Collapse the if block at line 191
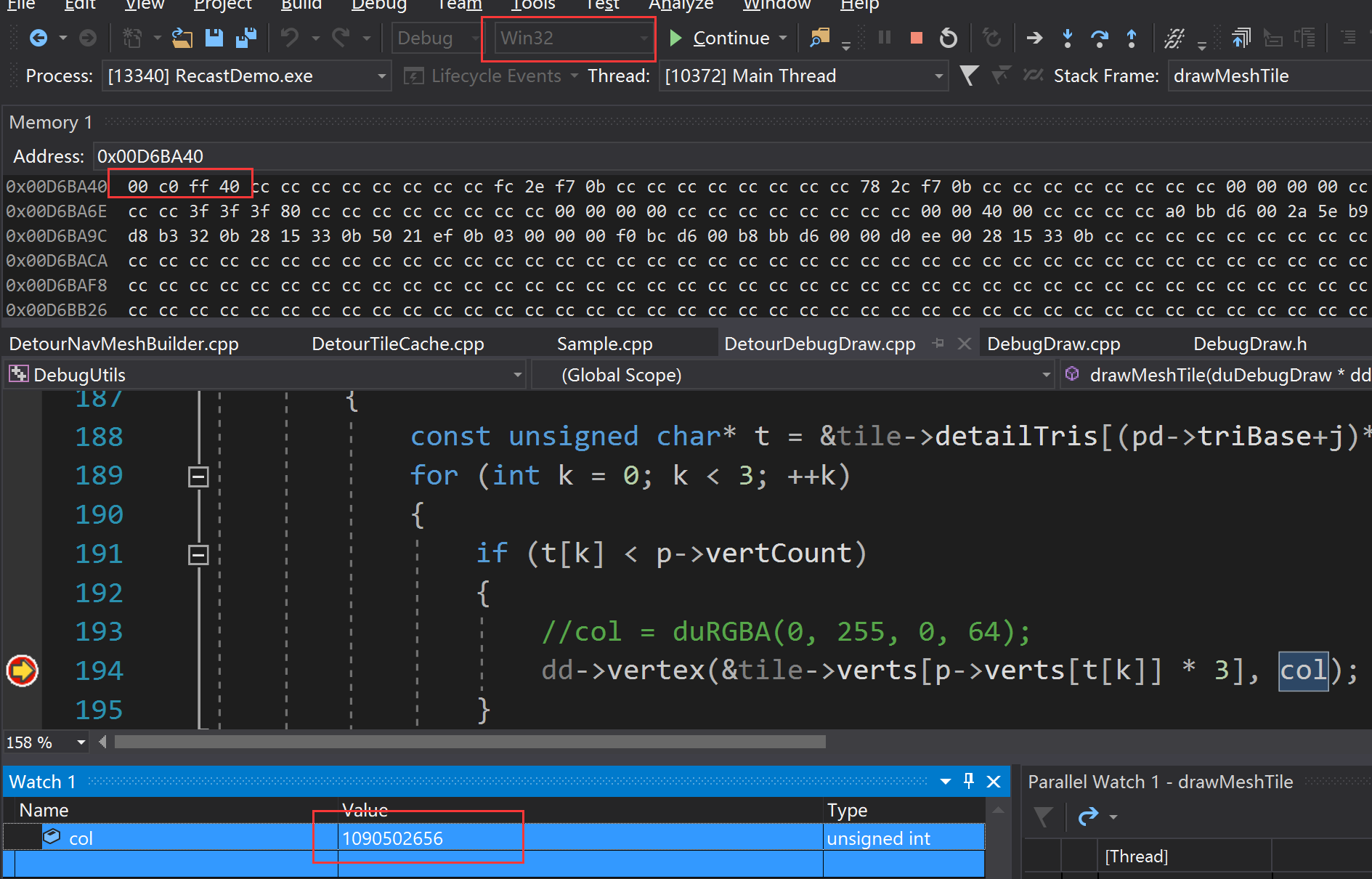 click(198, 555)
